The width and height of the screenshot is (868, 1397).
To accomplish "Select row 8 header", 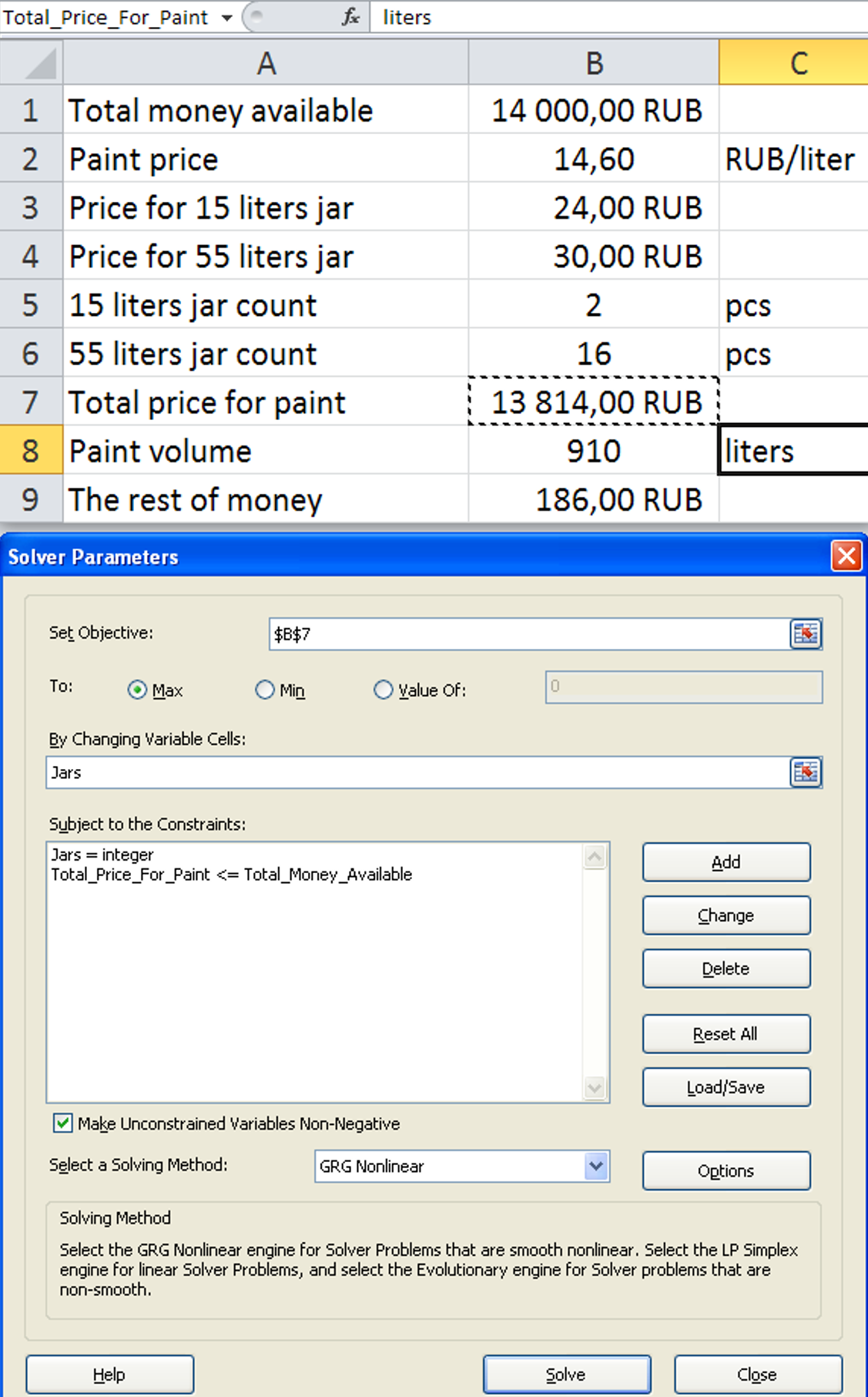I will tap(31, 450).
